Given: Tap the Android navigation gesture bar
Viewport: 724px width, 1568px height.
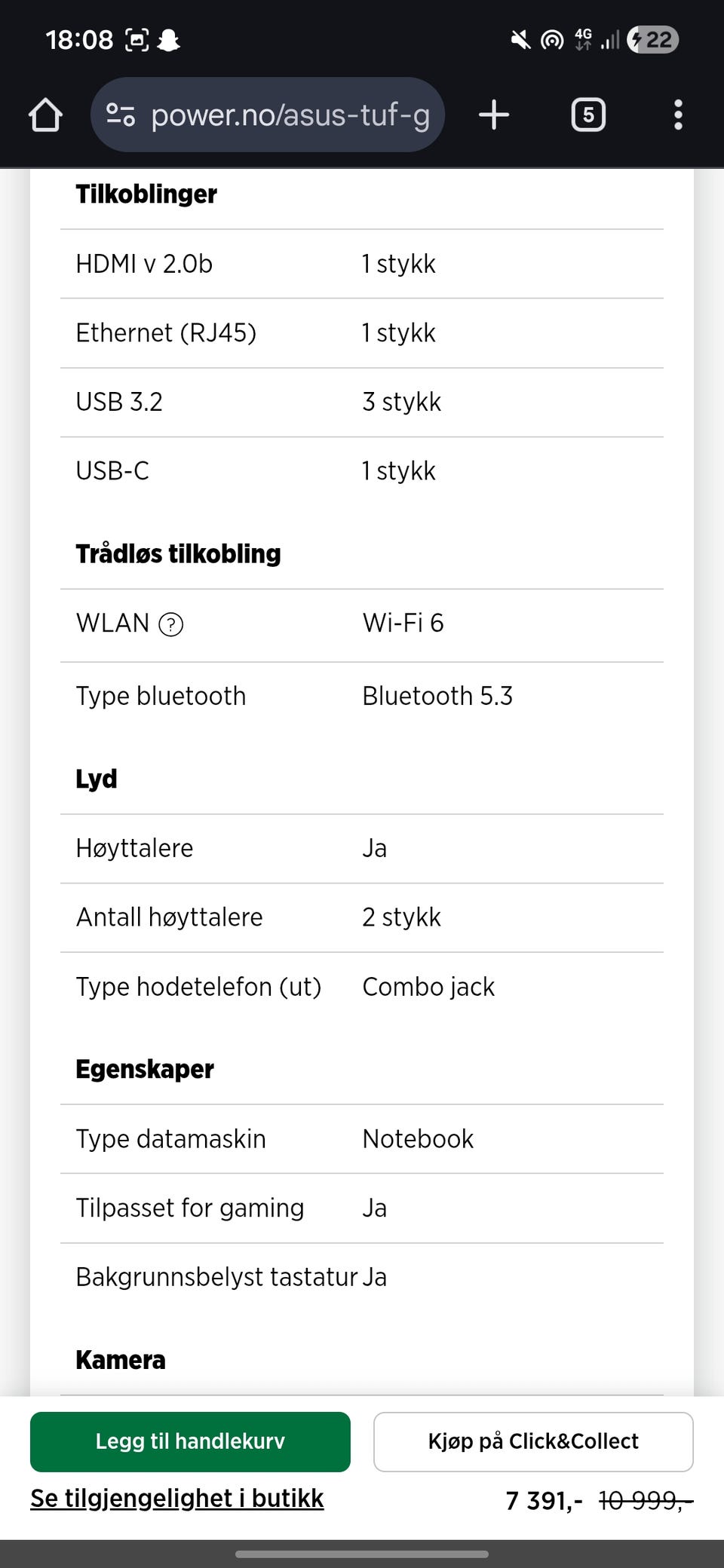Looking at the screenshot, I should tap(362, 1554).
